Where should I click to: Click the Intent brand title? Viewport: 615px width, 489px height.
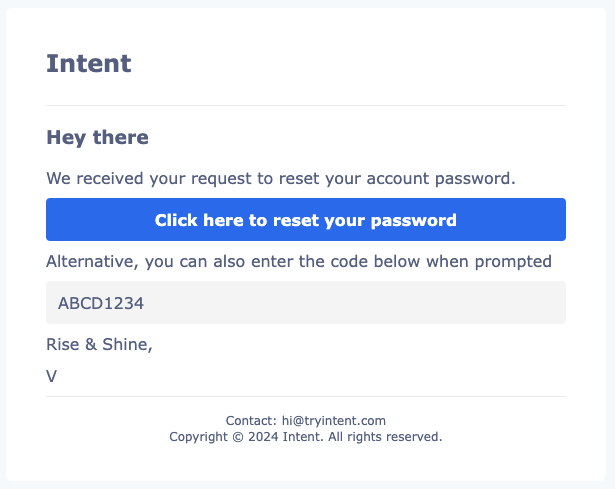[x=89, y=64]
